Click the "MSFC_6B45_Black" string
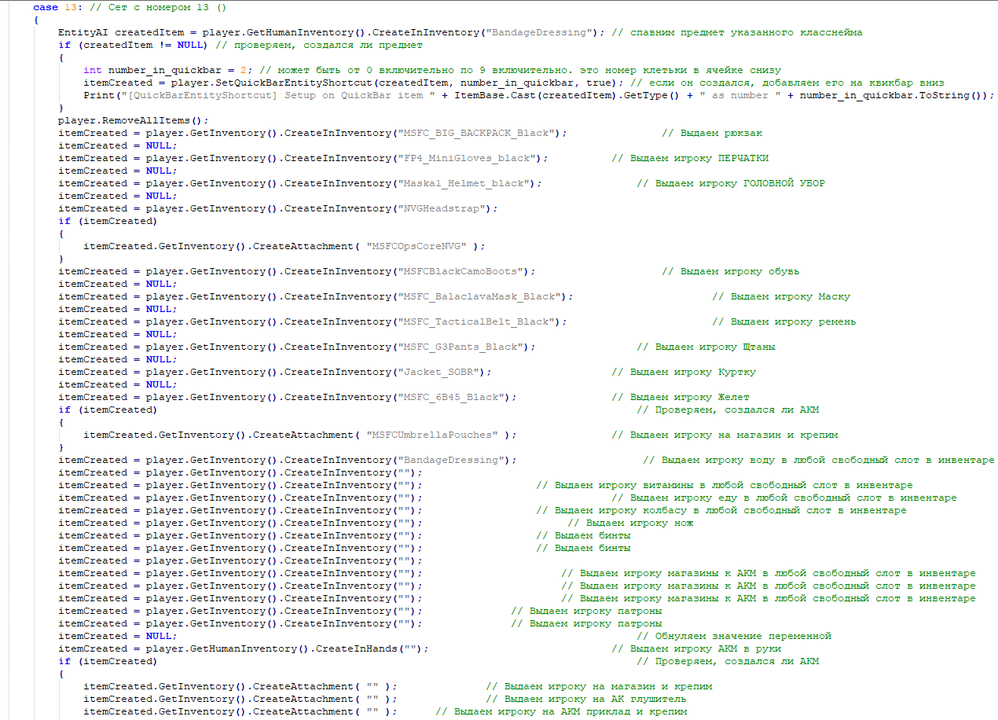The image size is (998, 720). (451, 397)
